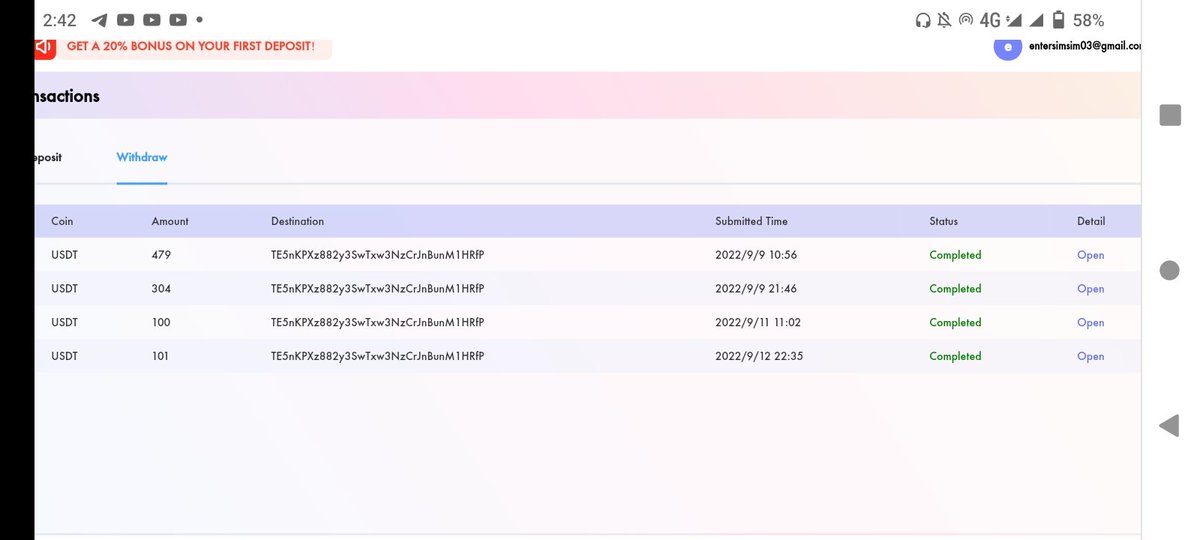Viewport: 1200px width, 540px height.
Task: Tap the red speaker announcement icon
Action: click(44, 46)
